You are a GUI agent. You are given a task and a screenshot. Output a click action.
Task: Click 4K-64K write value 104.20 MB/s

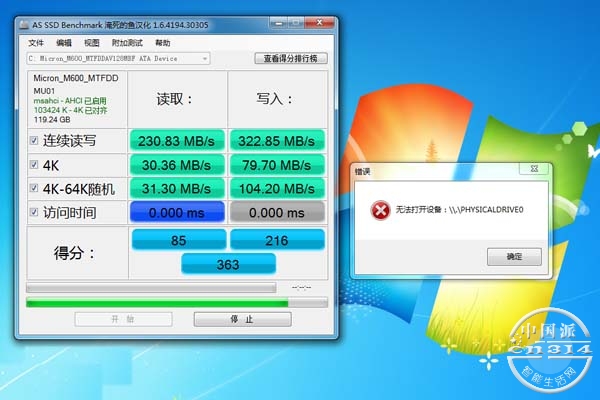pos(277,189)
